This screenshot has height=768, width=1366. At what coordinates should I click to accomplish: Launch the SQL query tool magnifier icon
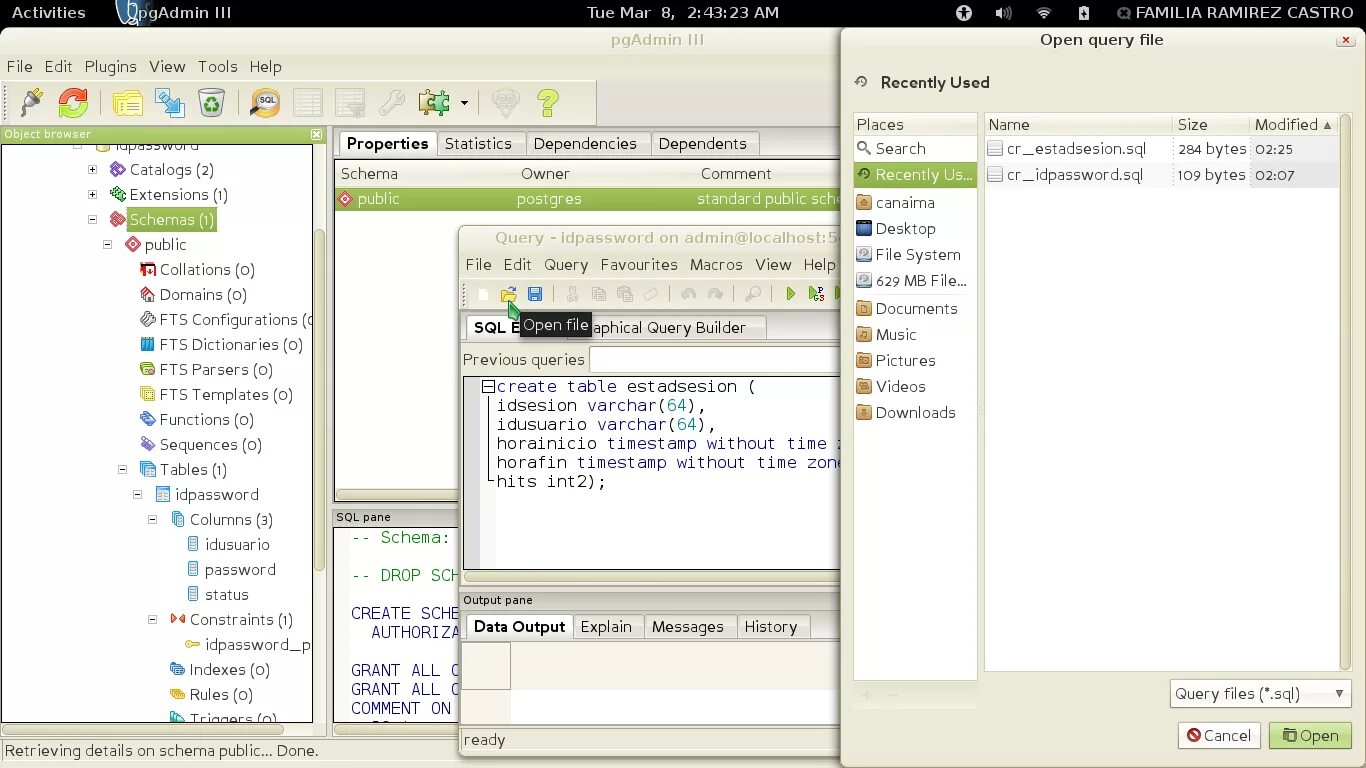click(x=265, y=102)
